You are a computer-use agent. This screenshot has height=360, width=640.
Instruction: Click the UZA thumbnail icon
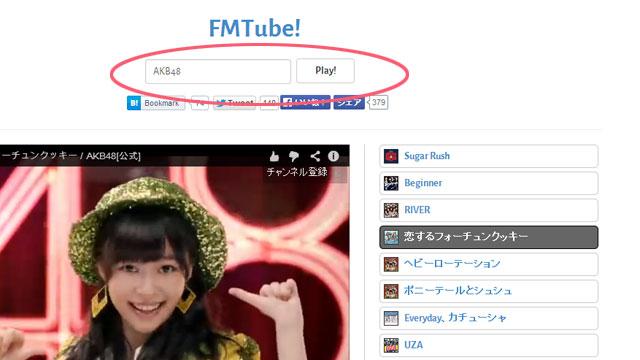point(391,345)
